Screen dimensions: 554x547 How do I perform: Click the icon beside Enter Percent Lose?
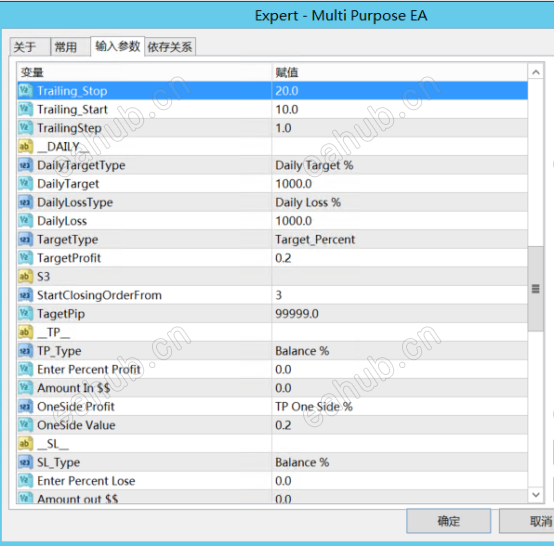[x=25, y=481]
